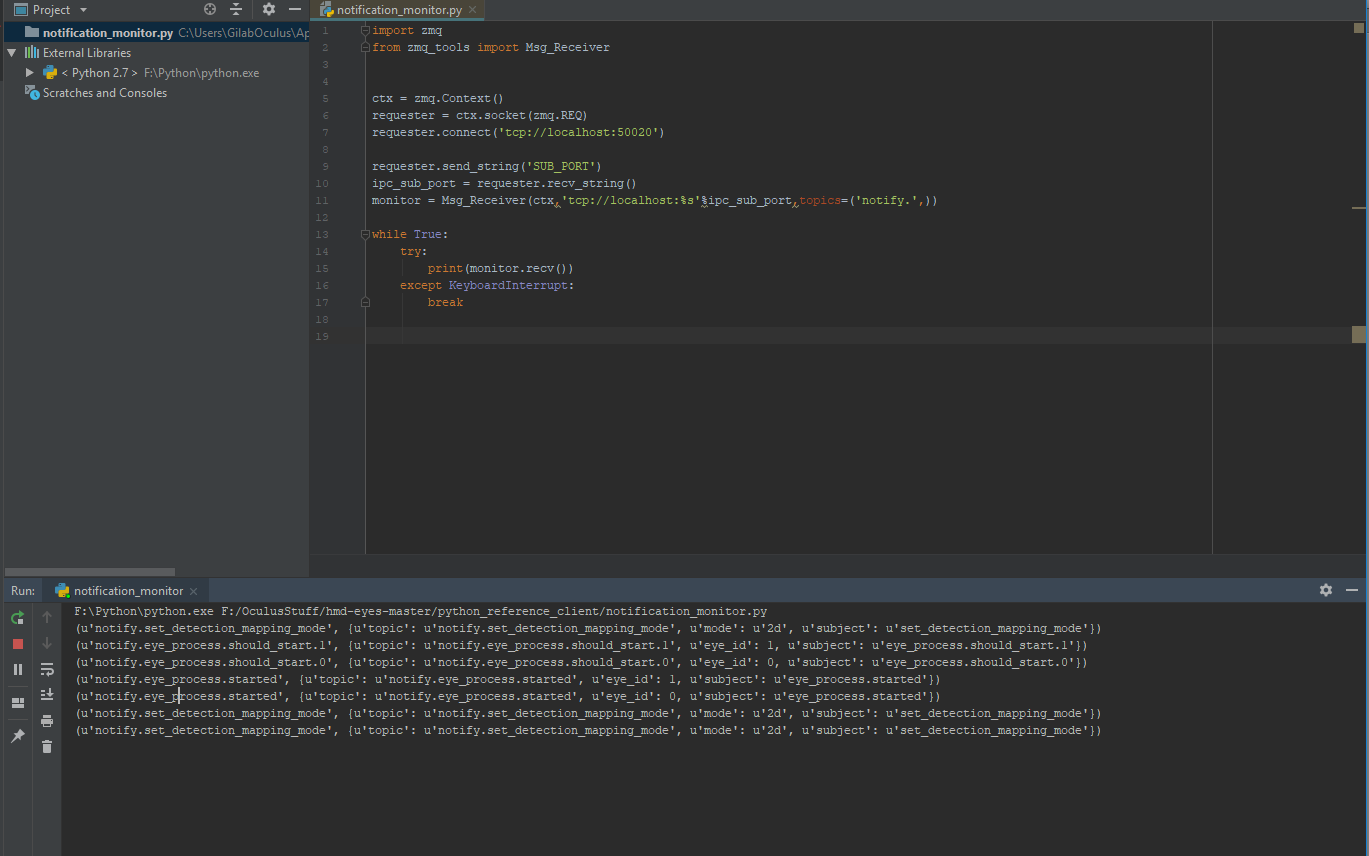Toggle scroll-to-end in the Run console

coord(46,695)
